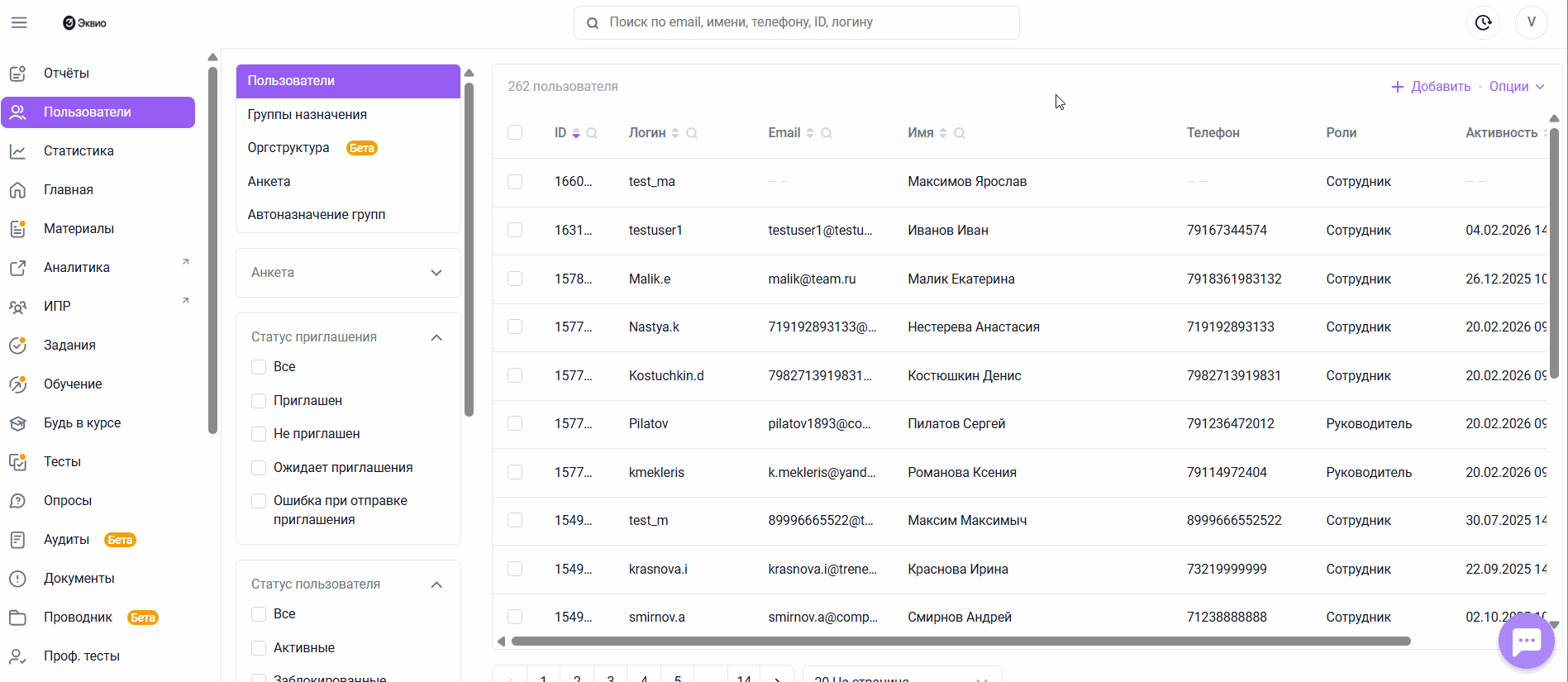Open the chat support bubble icon
Screen dimensions: 1568x682
(1526, 641)
